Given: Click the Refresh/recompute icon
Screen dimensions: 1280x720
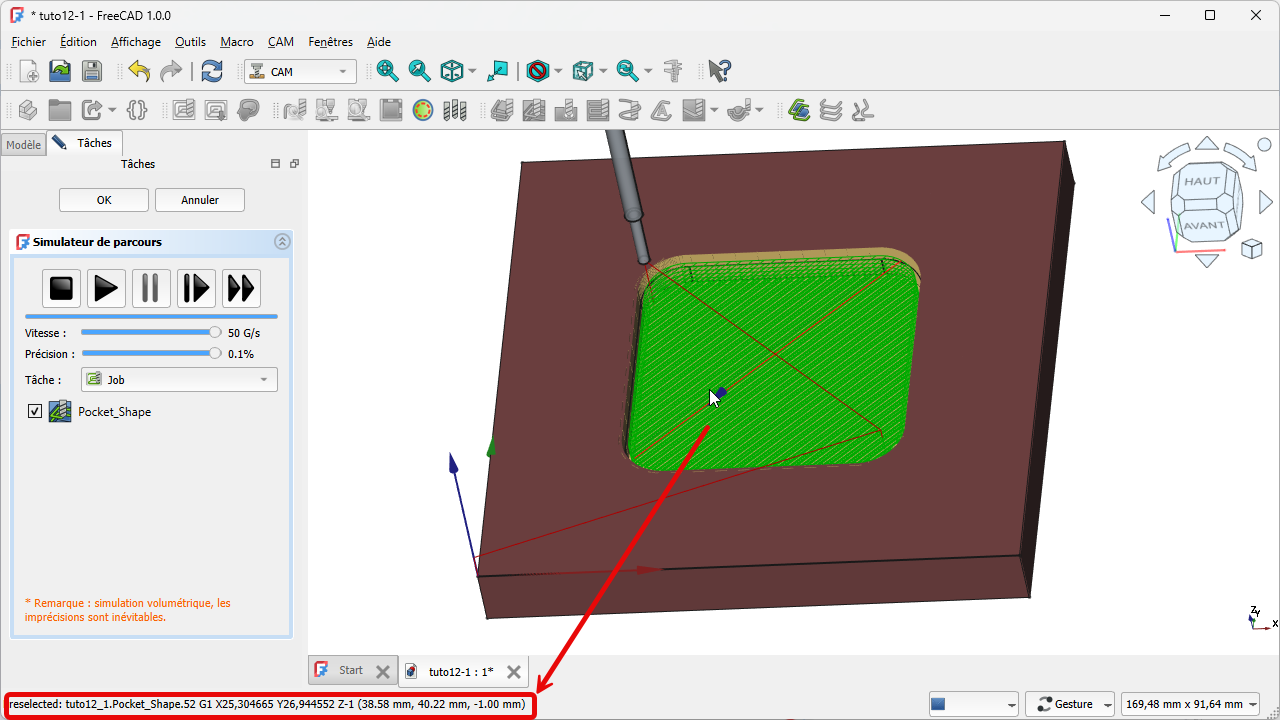Looking at the screenshot, I should [x=212, y=71].
